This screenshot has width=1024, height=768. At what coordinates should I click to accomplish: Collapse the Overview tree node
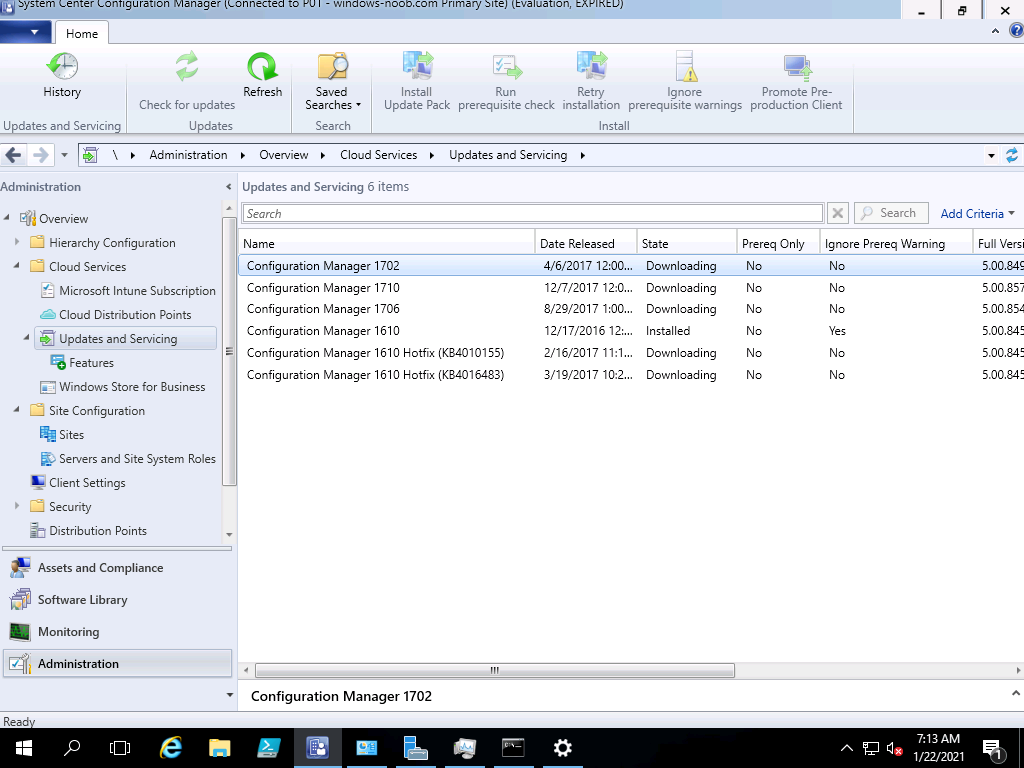[7, 217]
